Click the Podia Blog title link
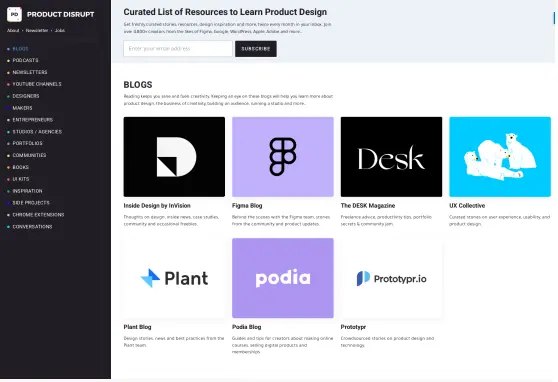The image size is (558, 382). point(246,327)
